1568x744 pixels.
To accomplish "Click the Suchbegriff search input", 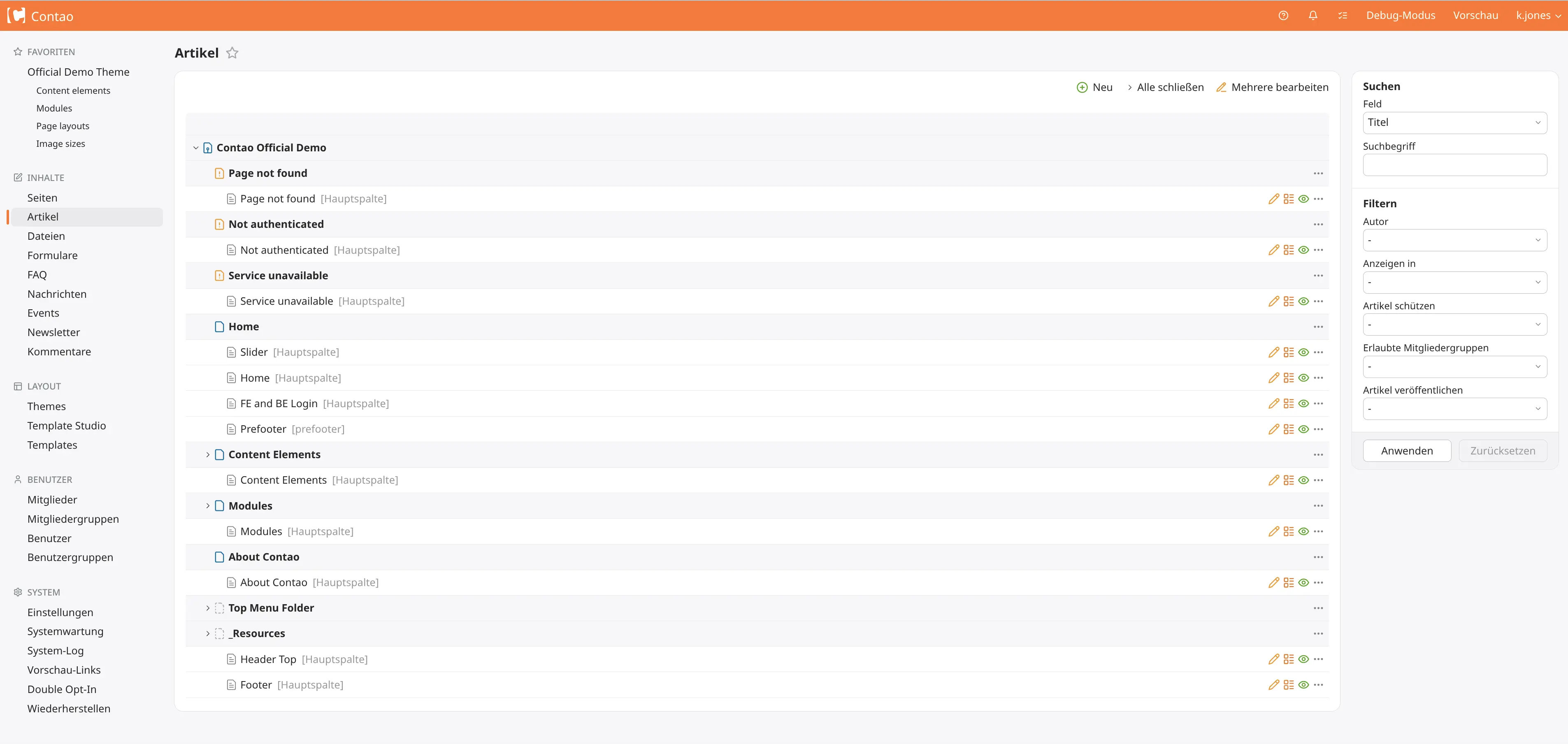I will pos(1455,165).
